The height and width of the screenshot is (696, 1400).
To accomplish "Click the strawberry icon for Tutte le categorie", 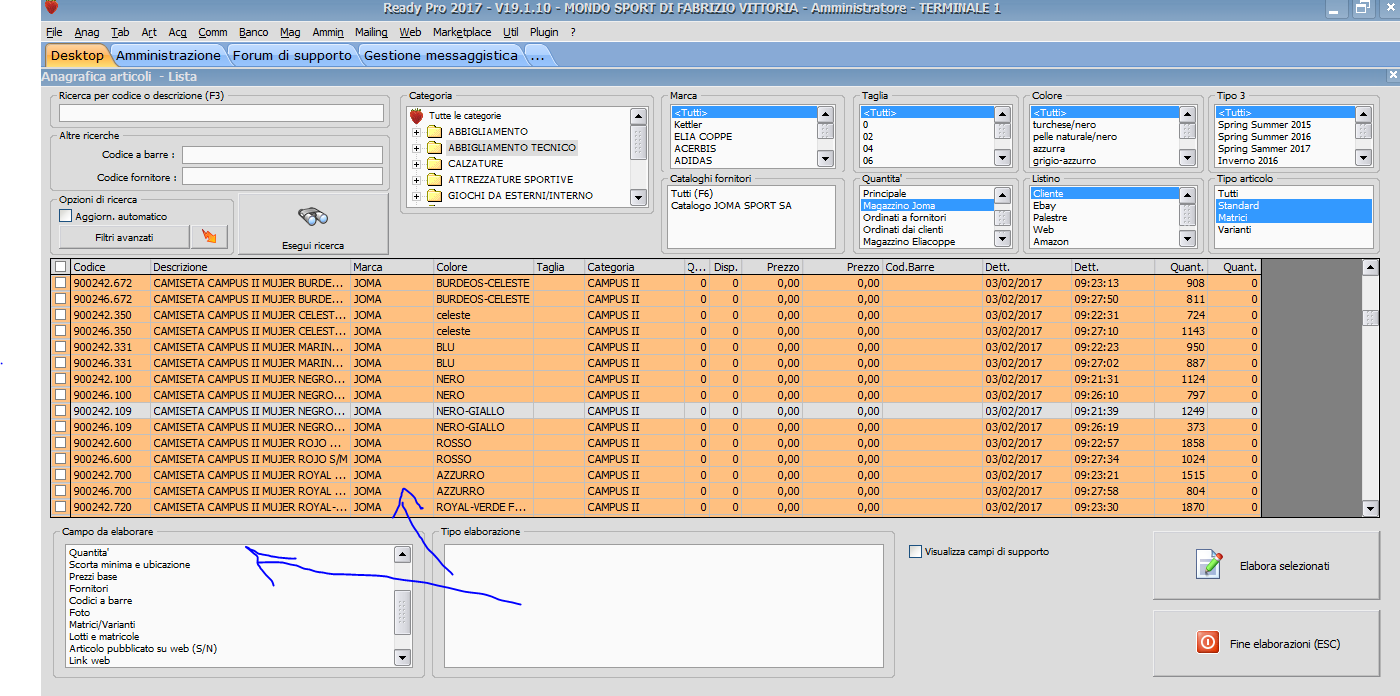I will click(x=417, y=116).
